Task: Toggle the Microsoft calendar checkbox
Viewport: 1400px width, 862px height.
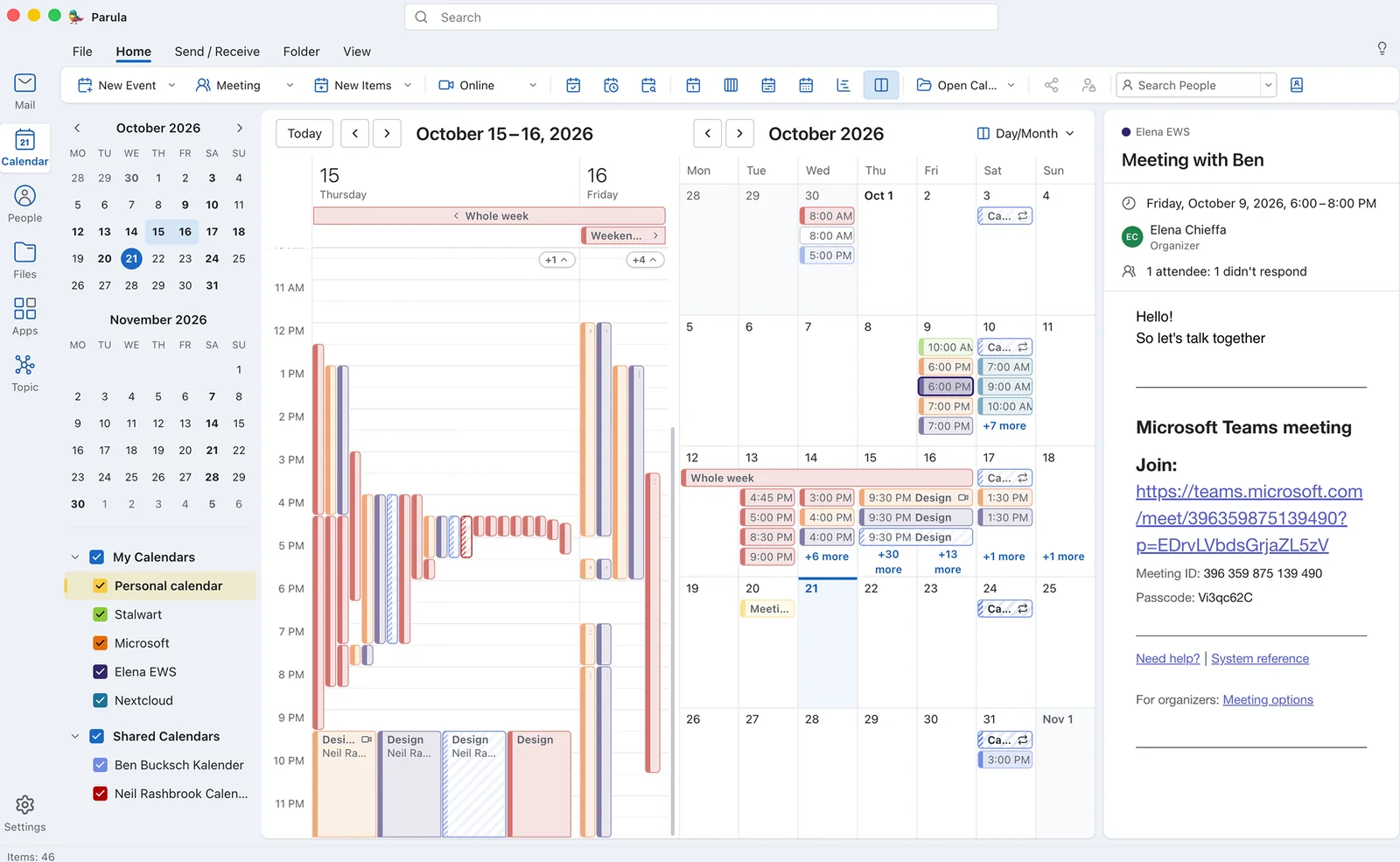Action: 101,643
